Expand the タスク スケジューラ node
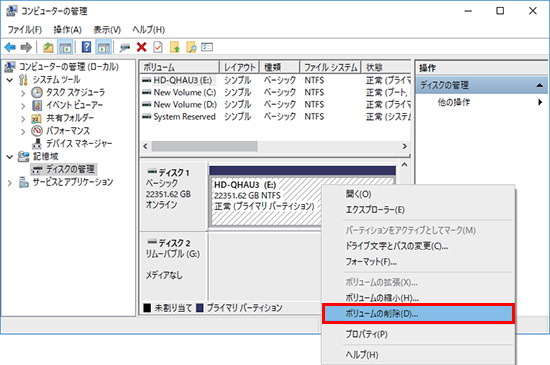The height and width of the screenshot is (365, 550). click(x=23, y=93)
